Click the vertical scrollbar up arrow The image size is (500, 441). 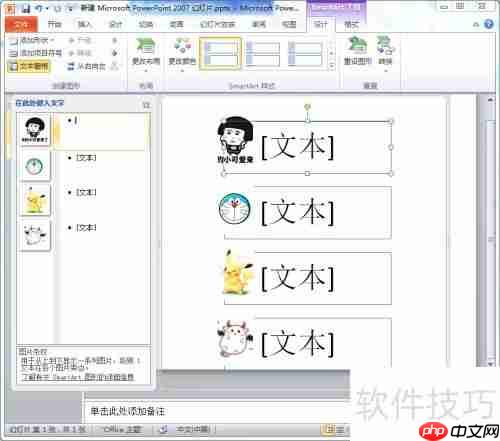coord(490,99)
